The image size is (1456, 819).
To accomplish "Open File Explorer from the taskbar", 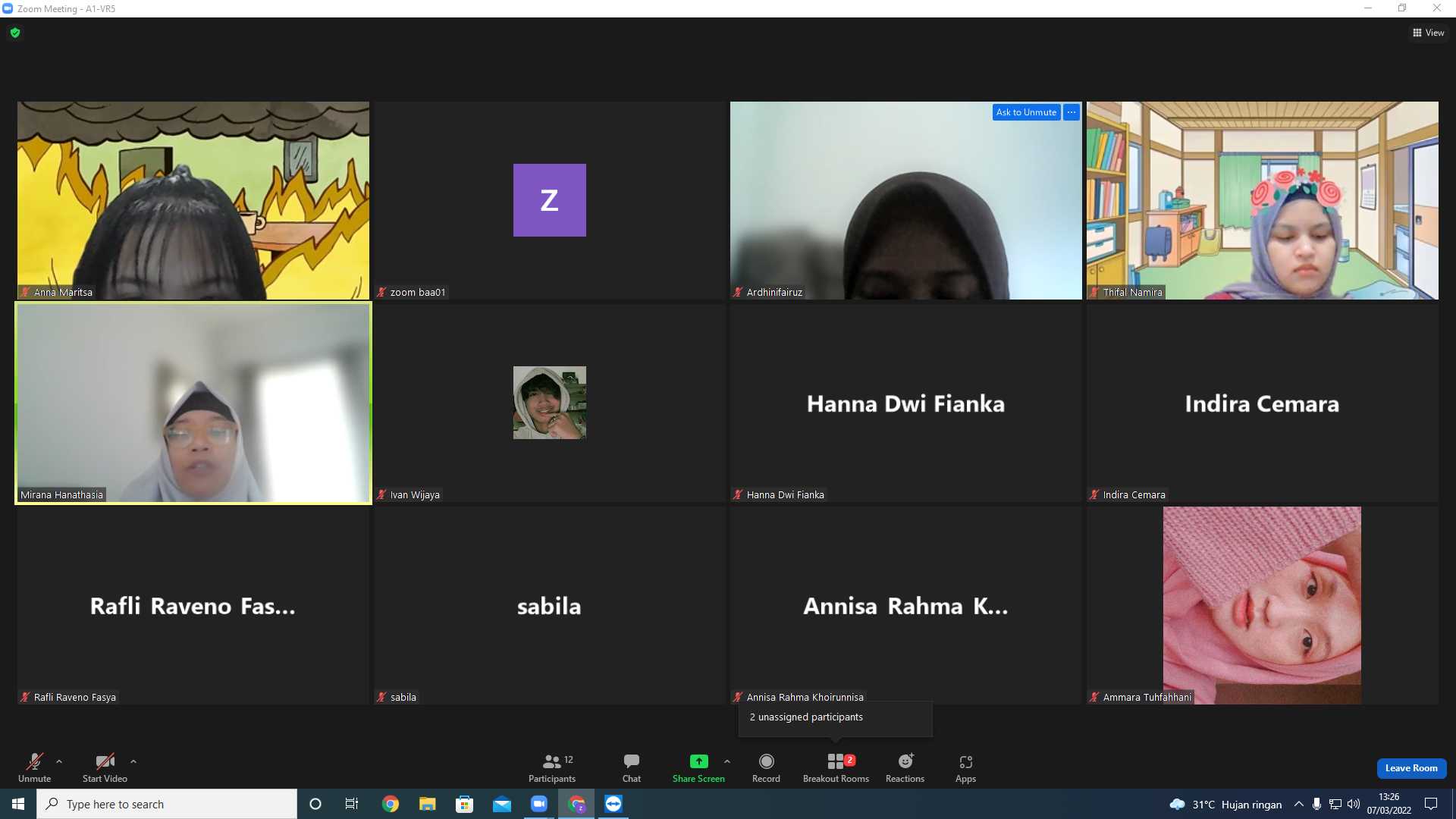I will tap(428, 804).
